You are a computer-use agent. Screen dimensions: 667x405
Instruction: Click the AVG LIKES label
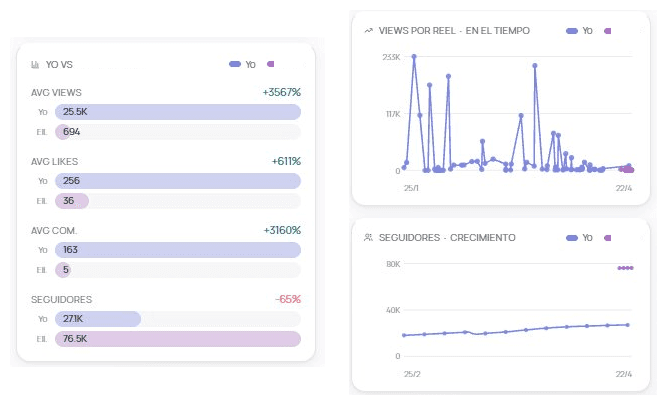click(54, 162)
